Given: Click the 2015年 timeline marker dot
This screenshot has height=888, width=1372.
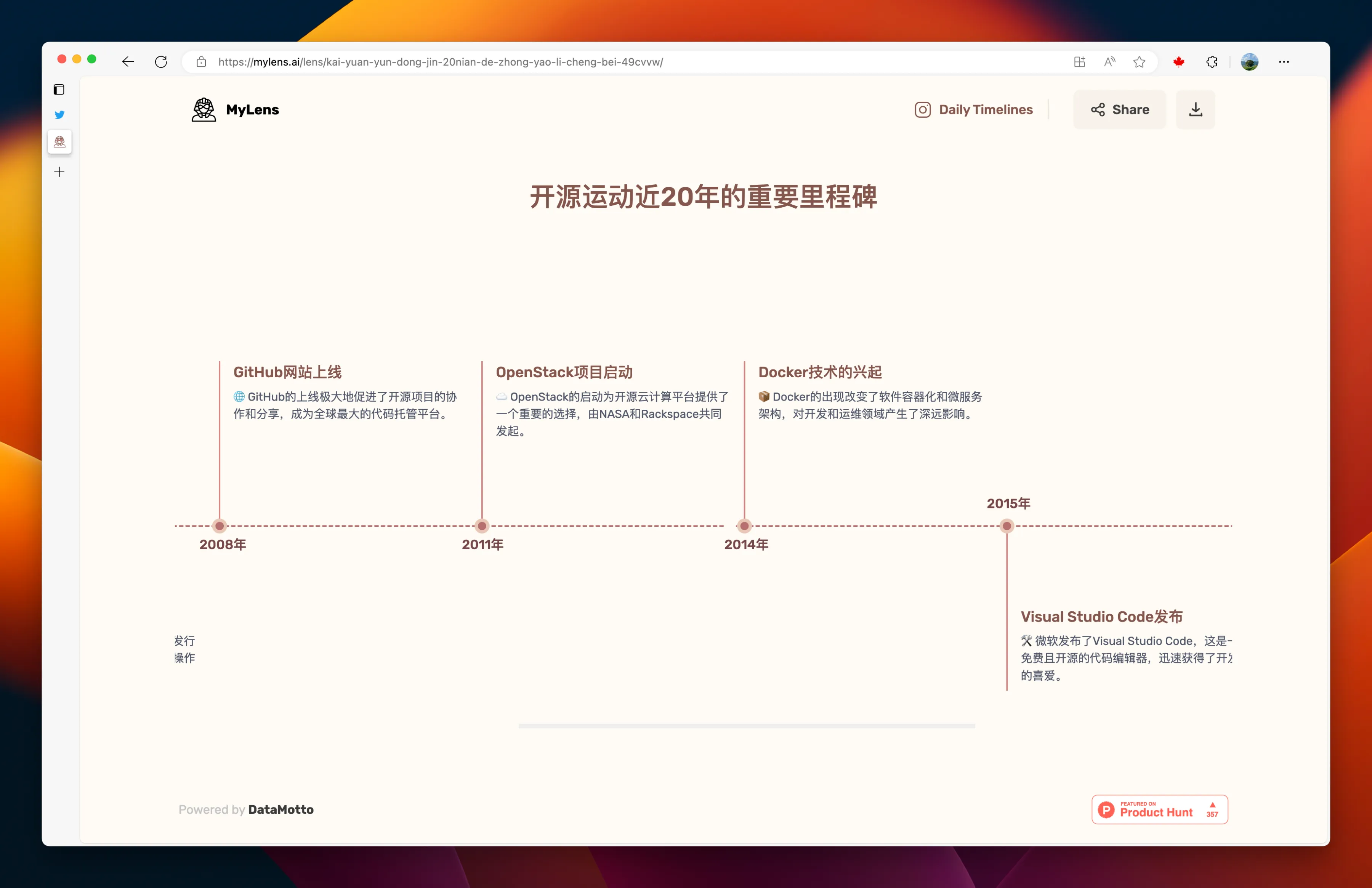Looking at the screenshot, I should pos(1007,526).
